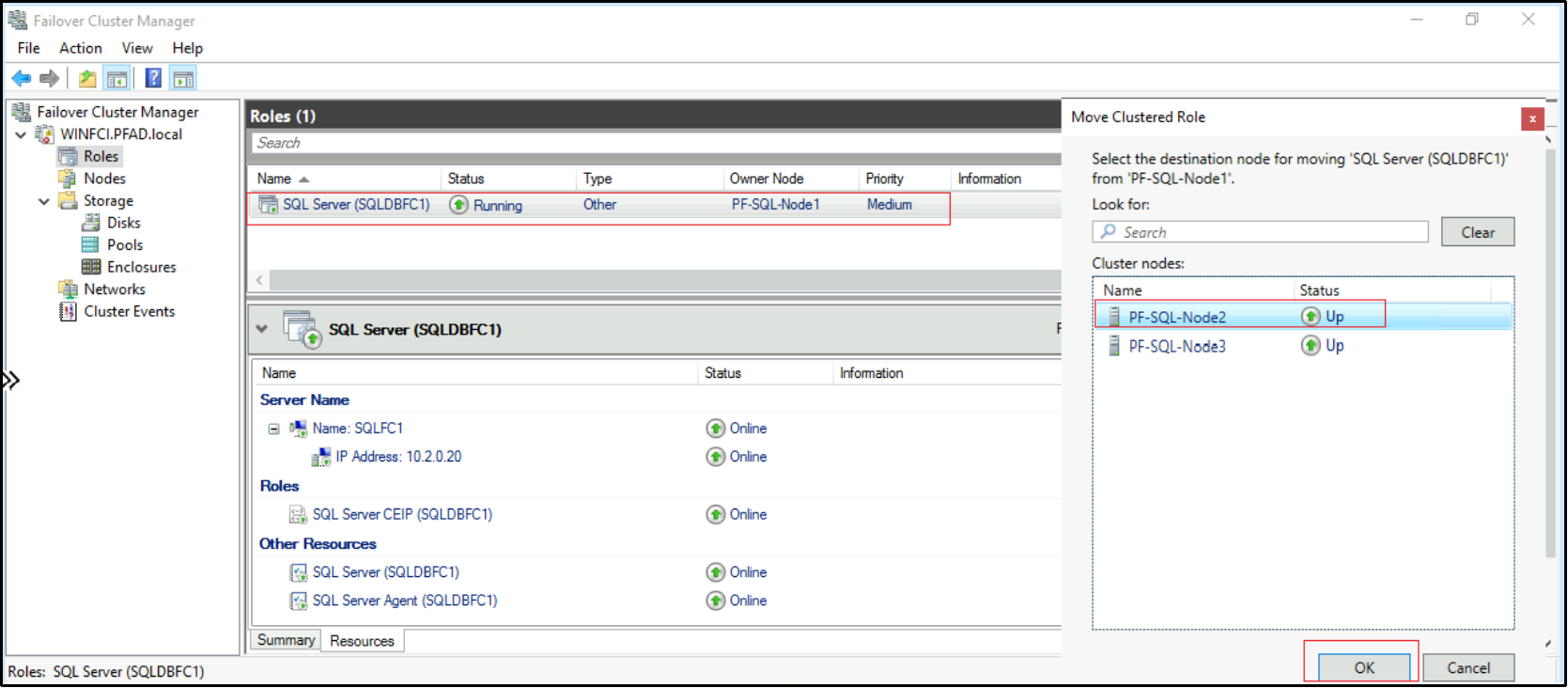Select SQL Server Agent (SQLDBFC1) resource
The height and width of the screenshot is (688, 1568).
pyautogui.click(x=404, y=601)
